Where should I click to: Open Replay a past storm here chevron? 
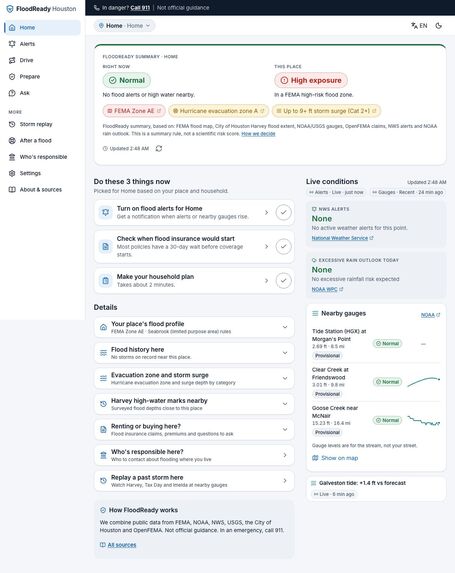pyautogui.click(x=285, y=481)
